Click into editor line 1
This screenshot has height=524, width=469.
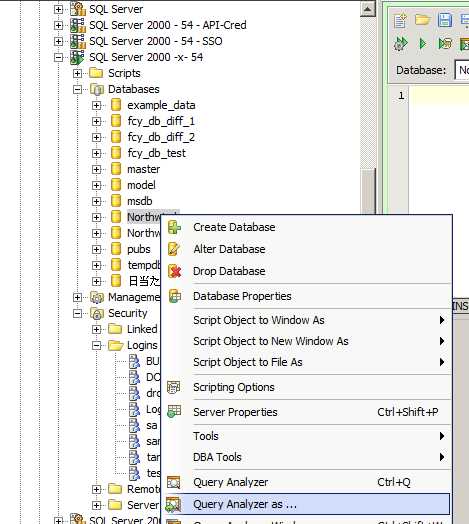[x=440, y=96]
